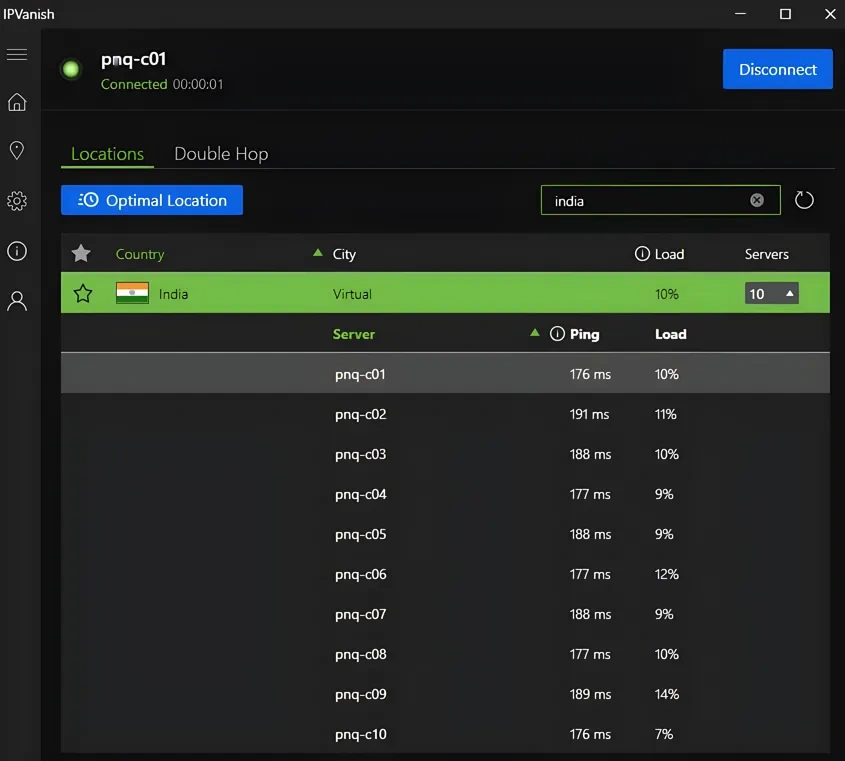Click the info icon beside Ping header
Image resolution: width=845 pixels, height=761 pixels.
tap(557, 334)
